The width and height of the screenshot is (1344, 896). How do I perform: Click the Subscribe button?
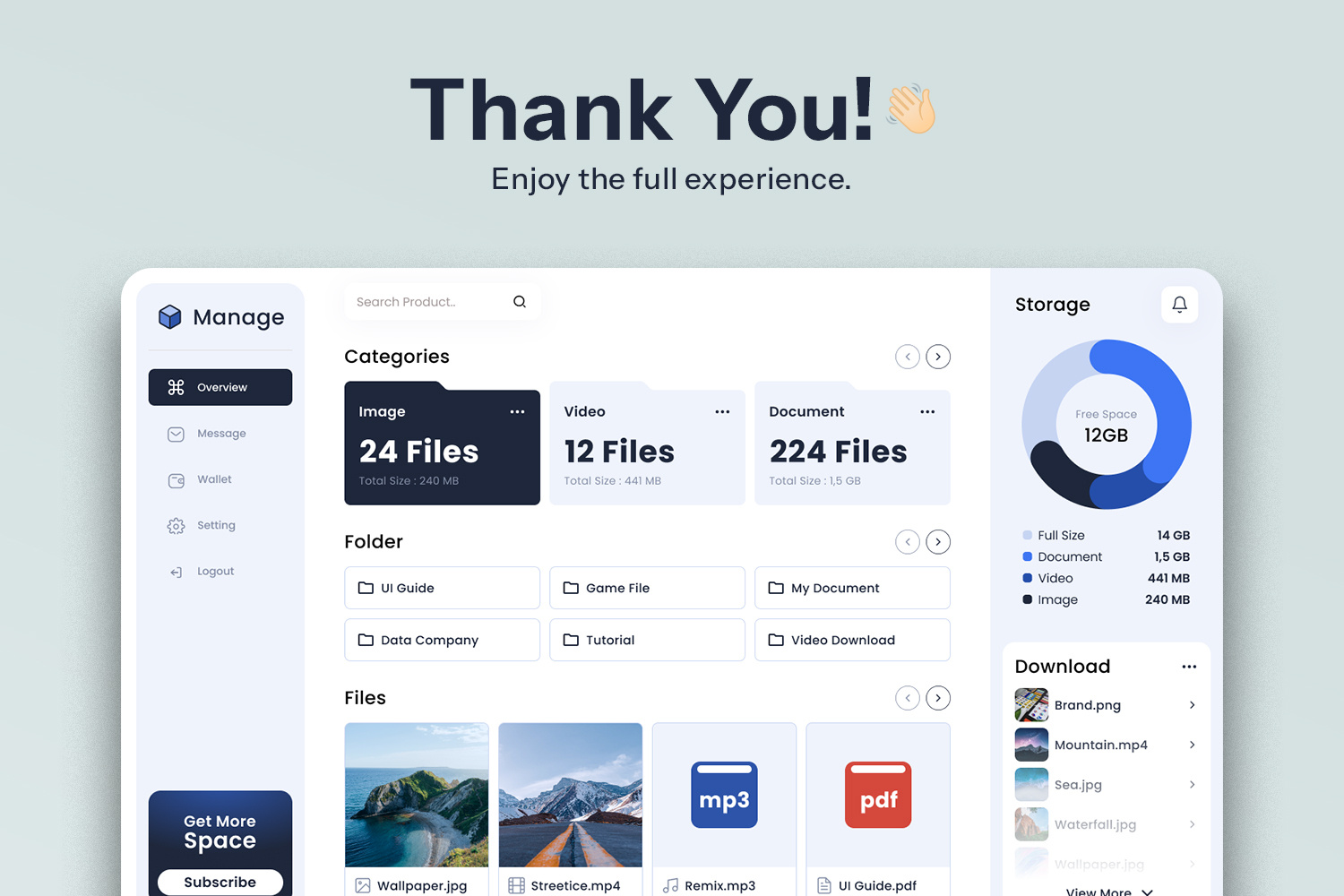(220, 882)
